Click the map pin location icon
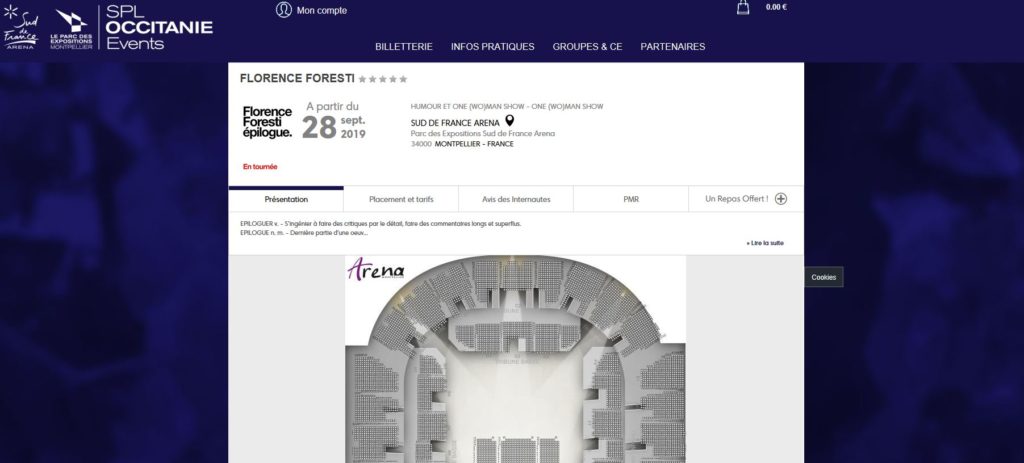1024x463 pixels. click(509, 121)
